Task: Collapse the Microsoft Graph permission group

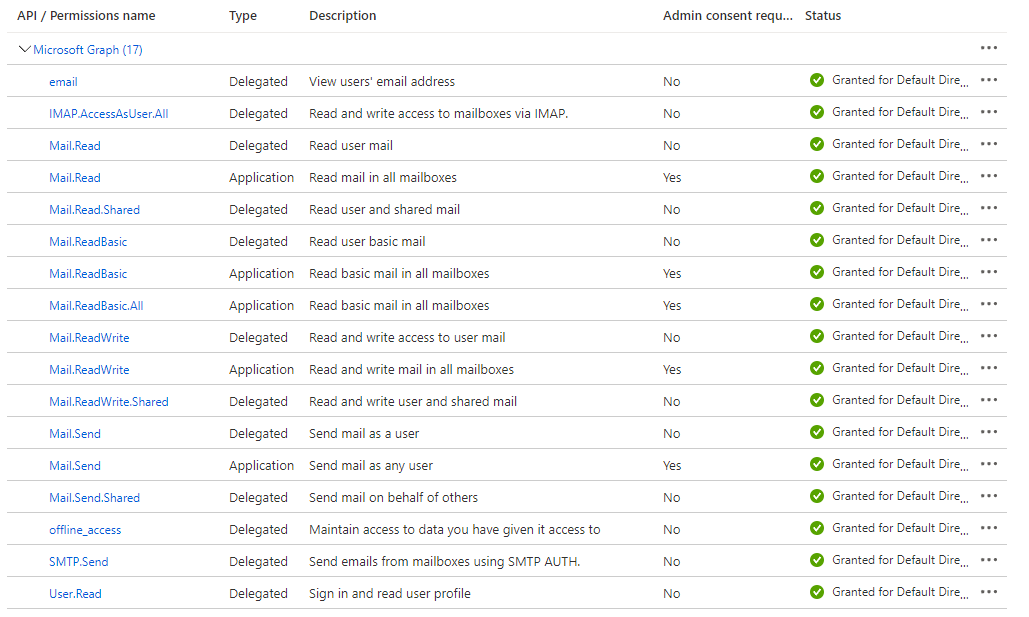Action: click(x=24, y=48)
